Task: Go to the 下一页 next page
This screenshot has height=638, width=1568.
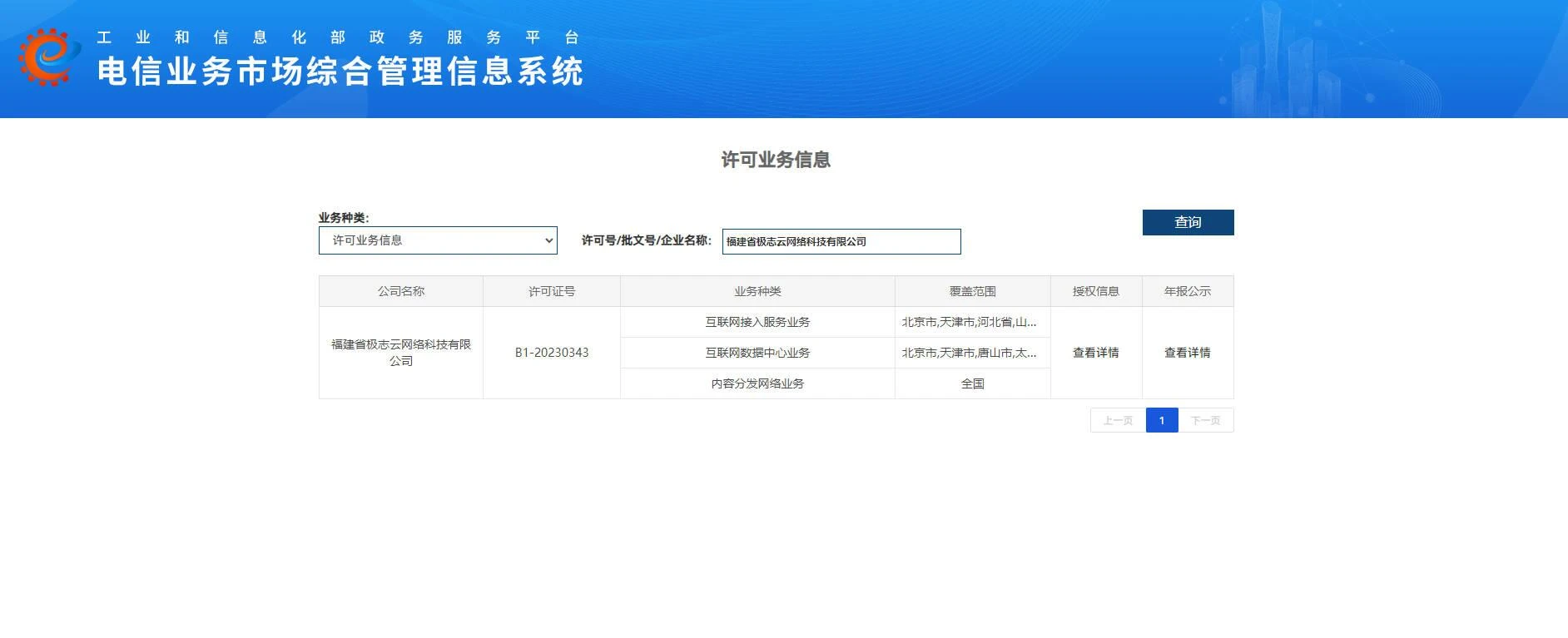Action: click(1205, 421)
